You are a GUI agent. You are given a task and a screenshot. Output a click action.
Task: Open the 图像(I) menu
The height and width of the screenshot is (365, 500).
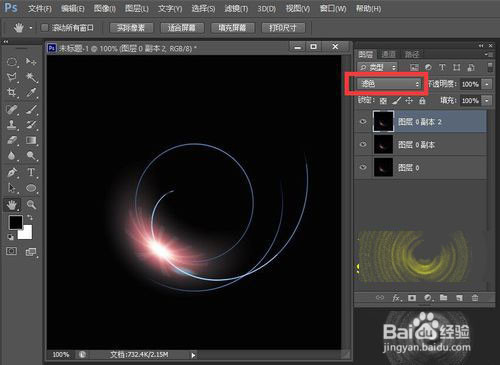(105, 9)
